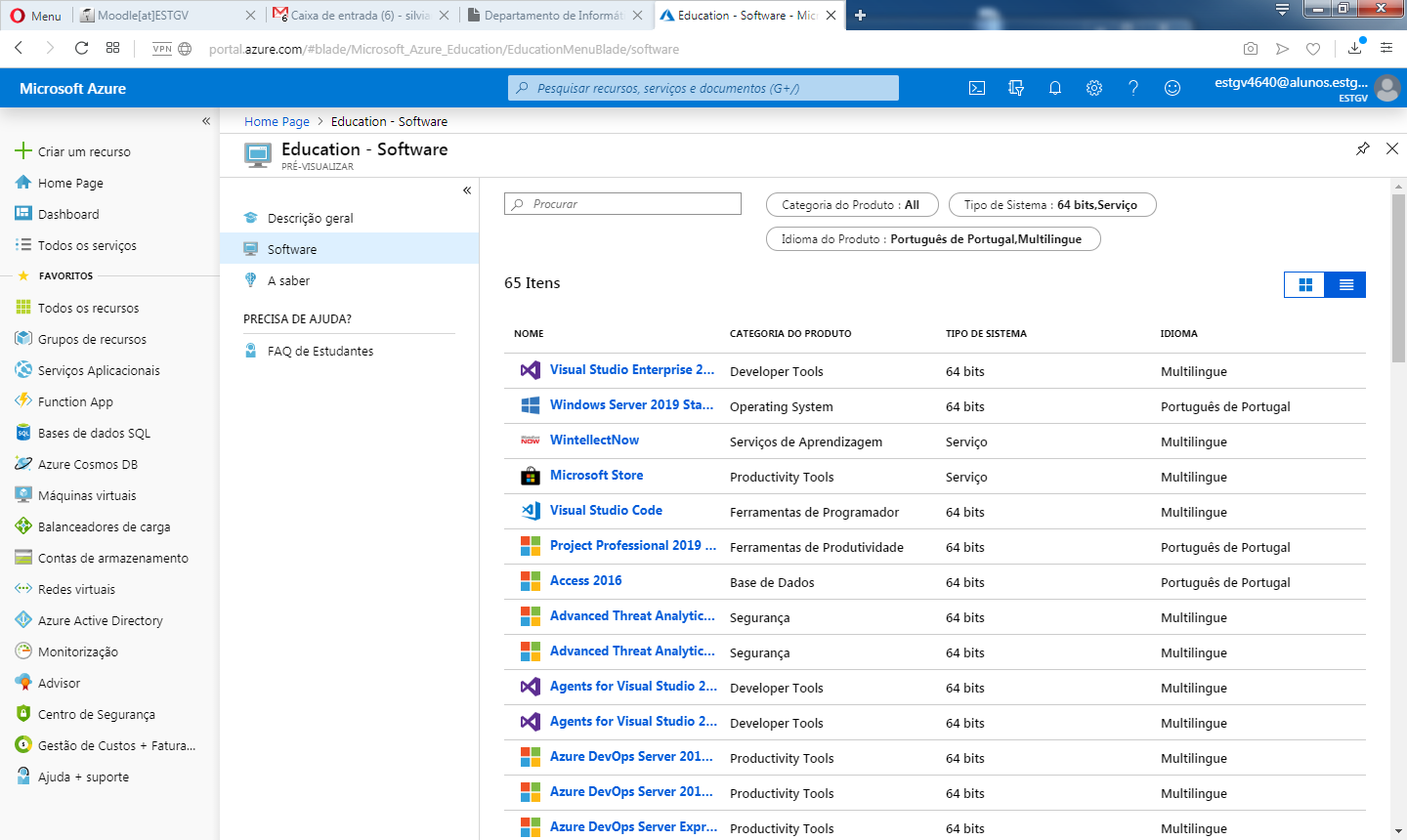1407x840 pixels.
Task: Open the help question mark
Action: point(1133,88)
